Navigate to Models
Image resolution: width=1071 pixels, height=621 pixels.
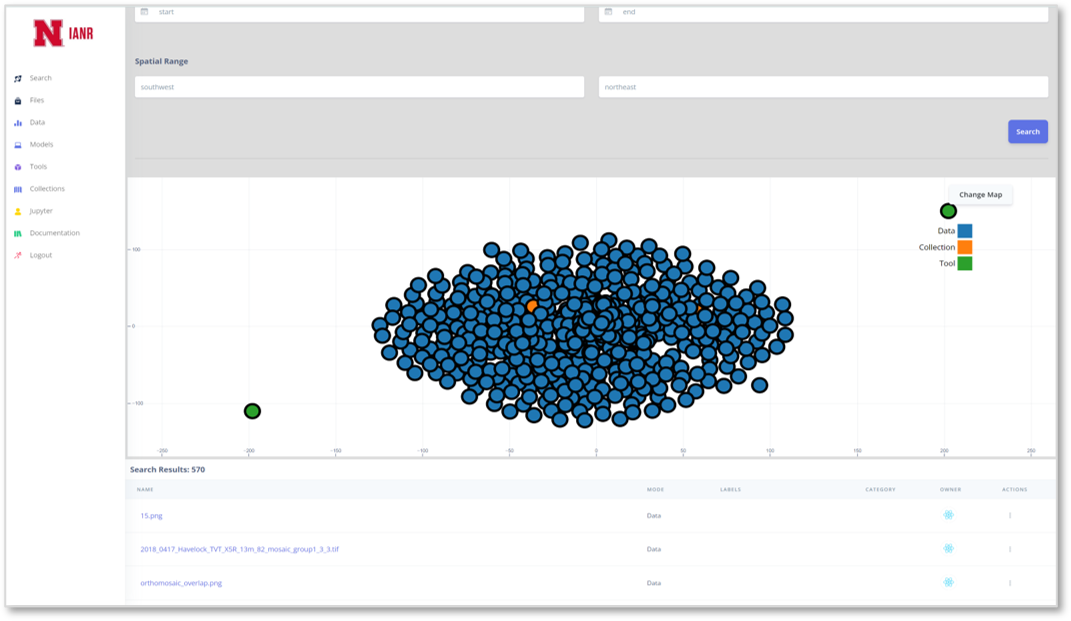(41, 145)
